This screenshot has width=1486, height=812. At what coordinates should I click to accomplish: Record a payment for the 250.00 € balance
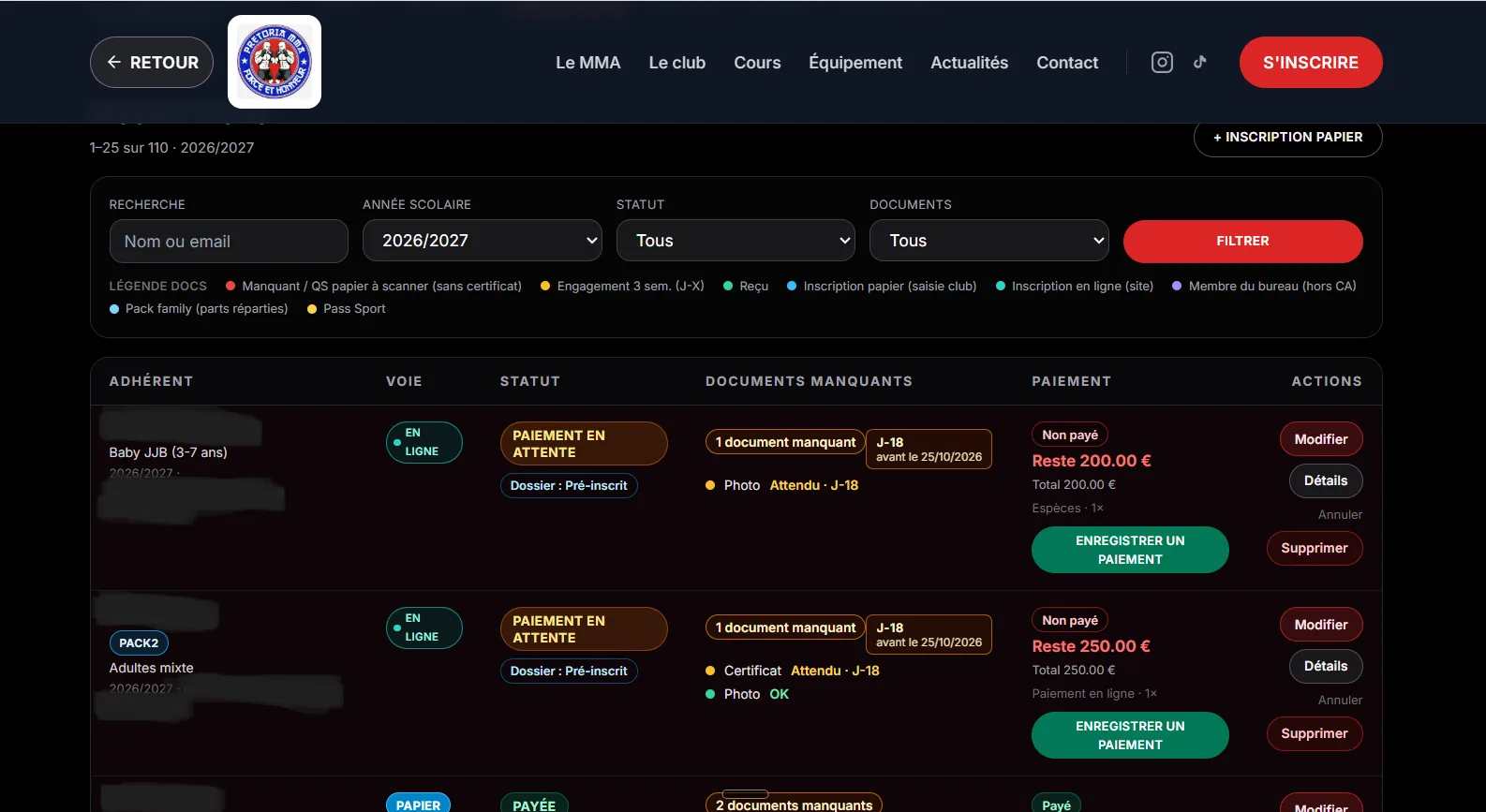1130,735
